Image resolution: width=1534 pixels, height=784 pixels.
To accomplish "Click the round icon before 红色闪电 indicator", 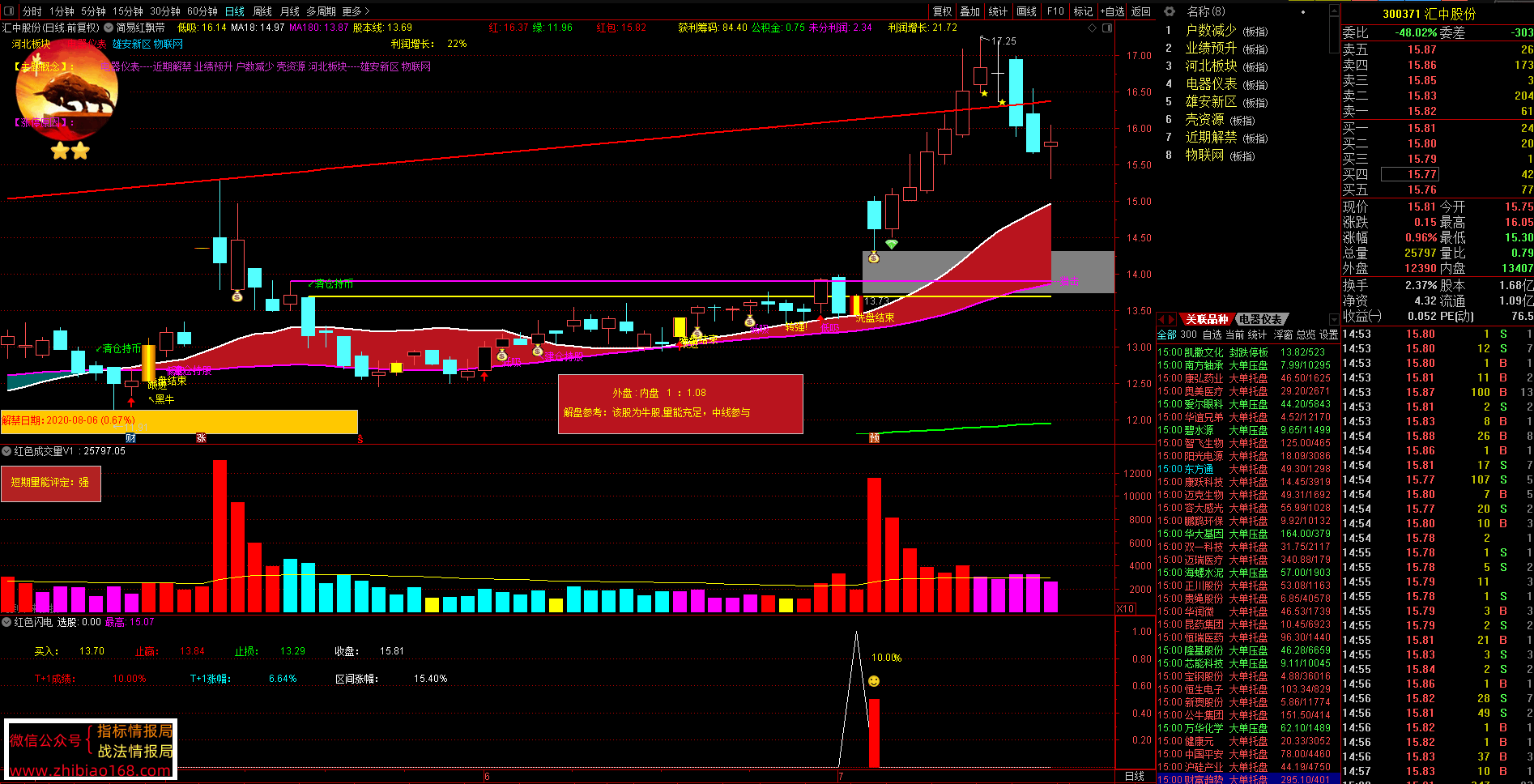I will click(x=6, y=622).
